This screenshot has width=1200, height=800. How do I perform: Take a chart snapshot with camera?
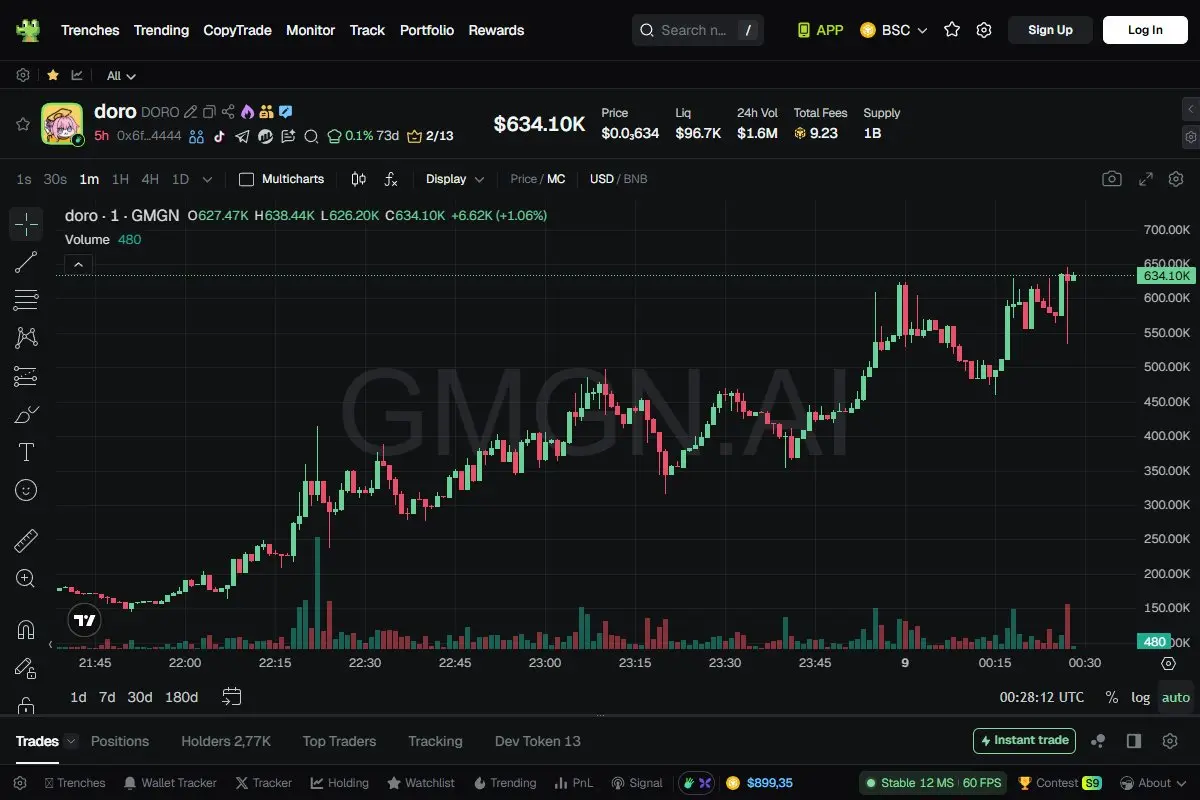(1112, 179)
